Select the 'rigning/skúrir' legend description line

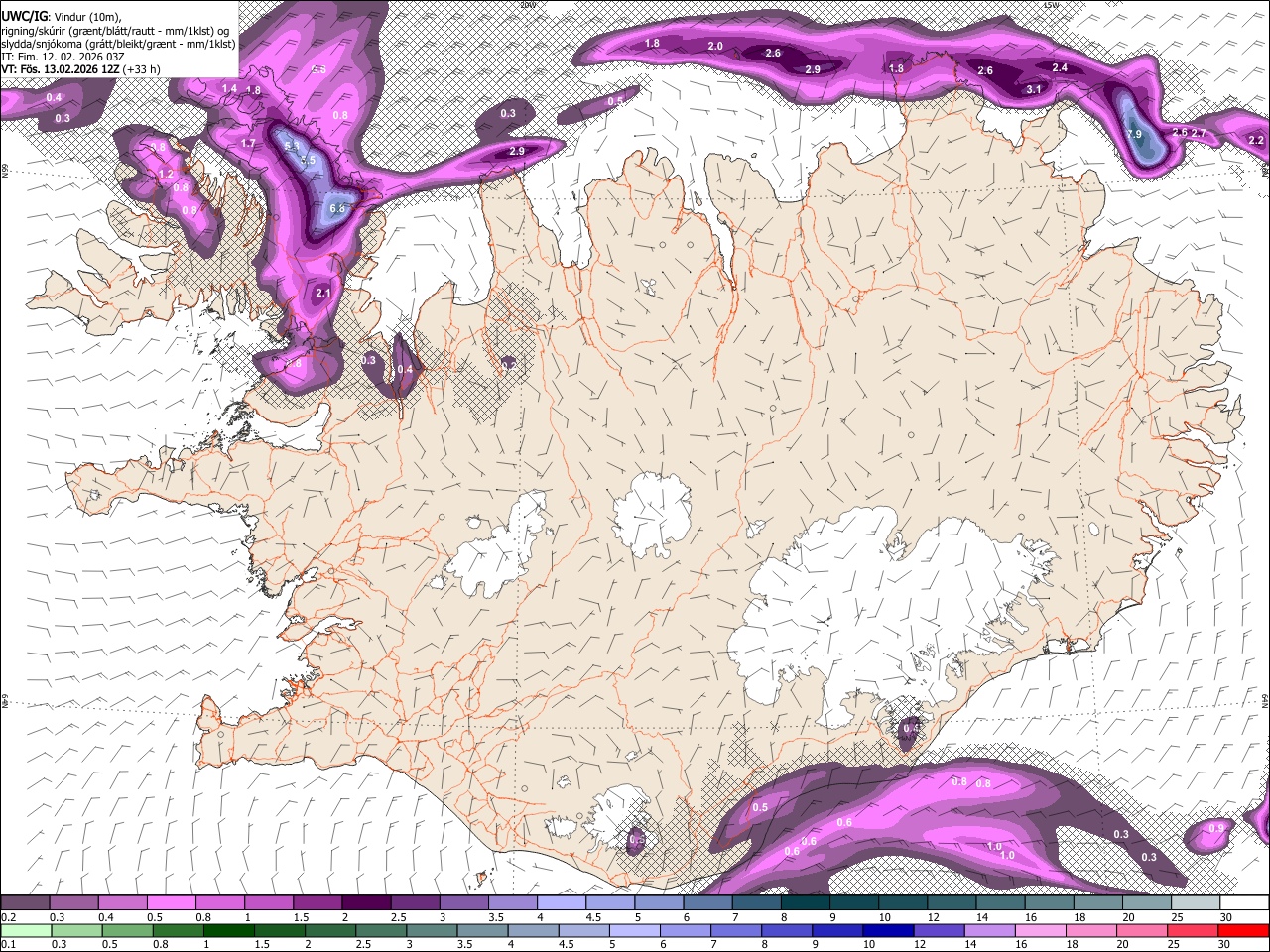(117, 31)
